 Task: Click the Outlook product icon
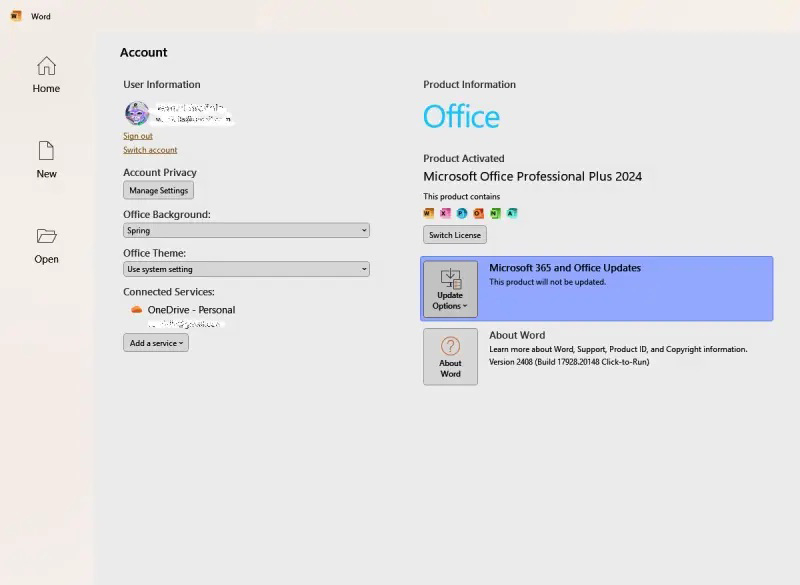[479, 213]
